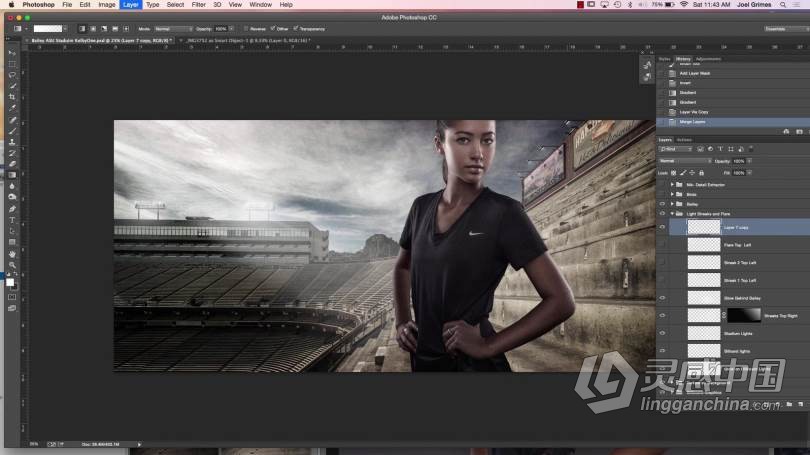Select the Clone Stamp tool
Viewport: 810px width, 455px height.
click(x=12, y=142)
